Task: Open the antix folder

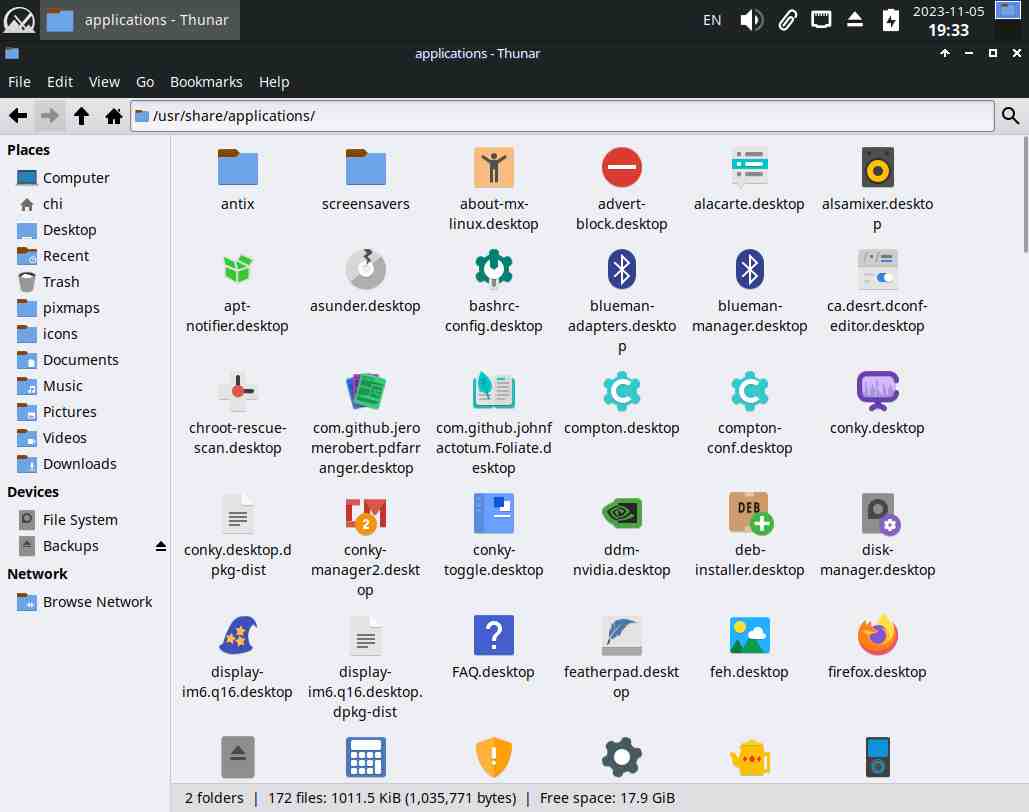Action: 237,167
